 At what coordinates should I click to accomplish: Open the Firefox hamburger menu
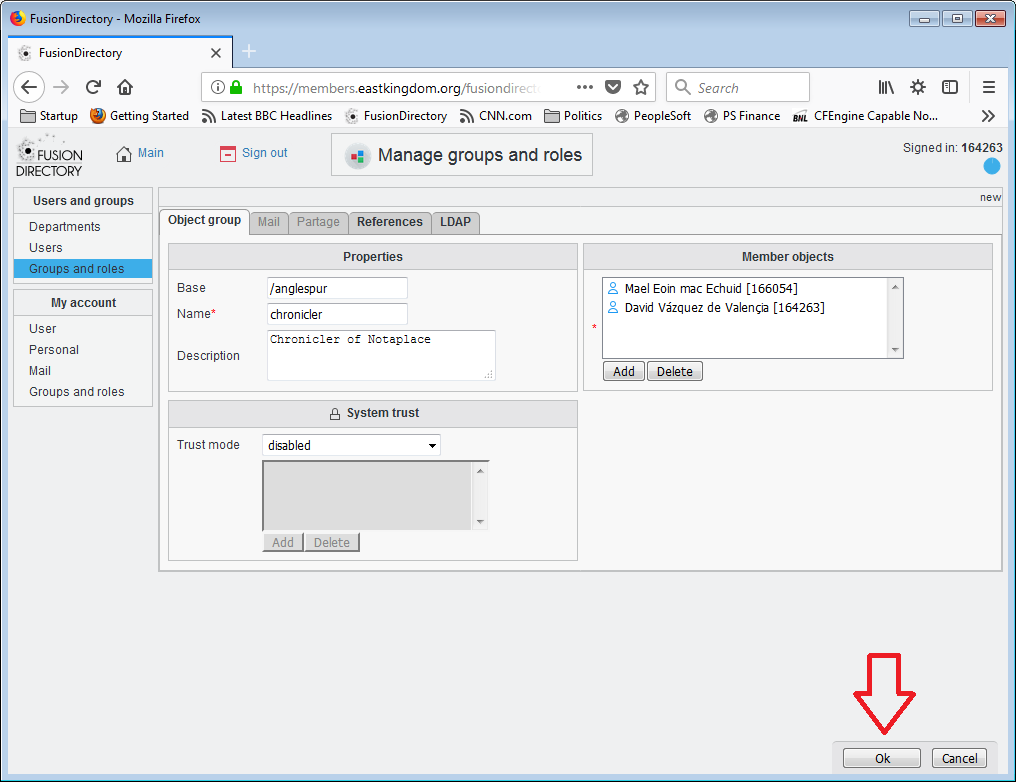point(989,87)
